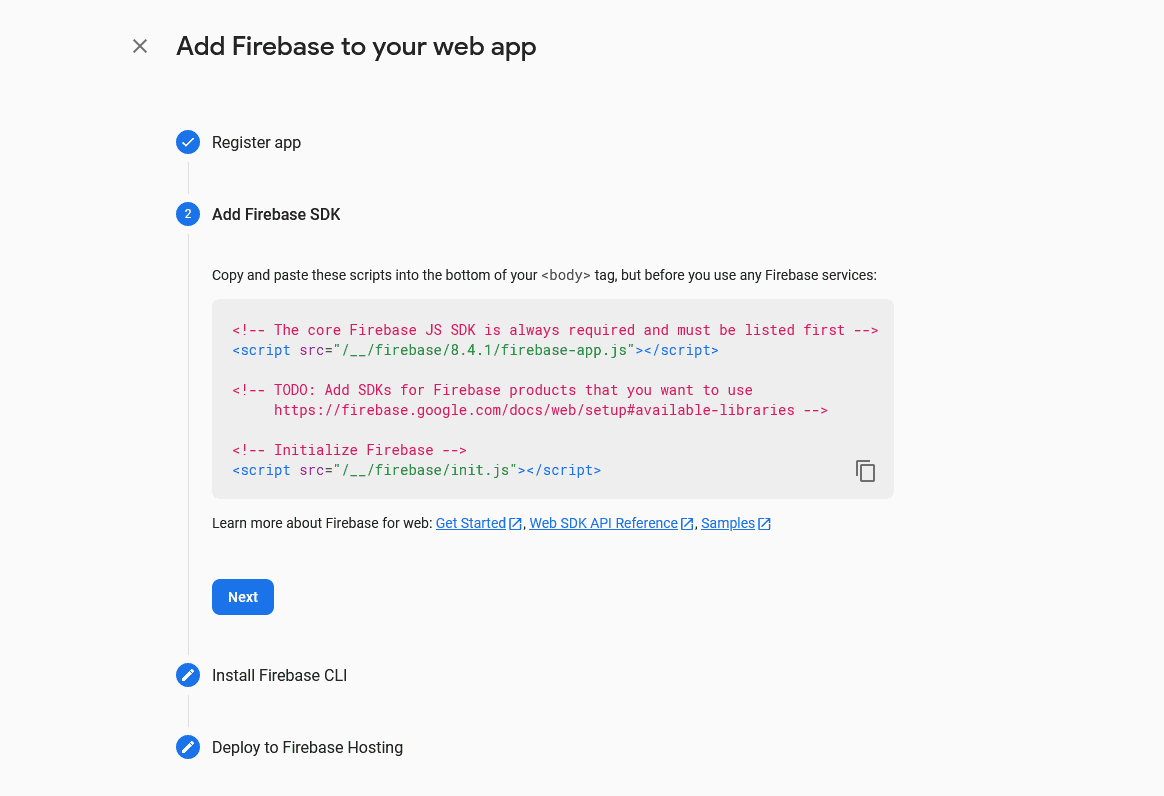Screen dimensions: 1164x796
Task: Open the Web SDK API Reference link
Action: pos(603,523)
